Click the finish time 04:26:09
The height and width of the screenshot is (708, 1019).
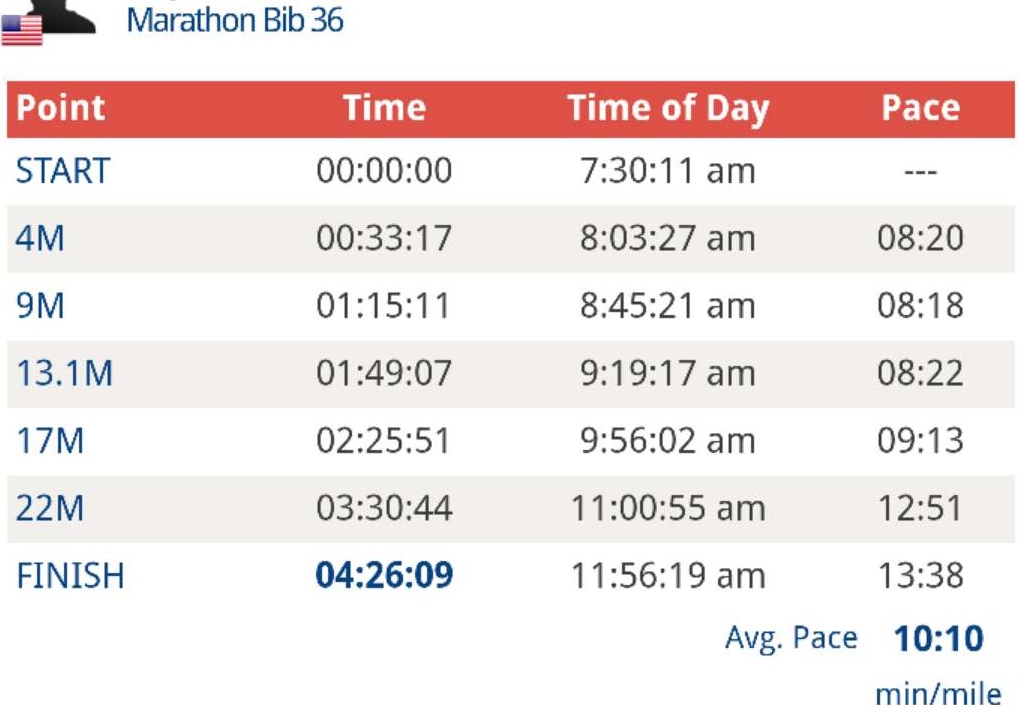384,575
